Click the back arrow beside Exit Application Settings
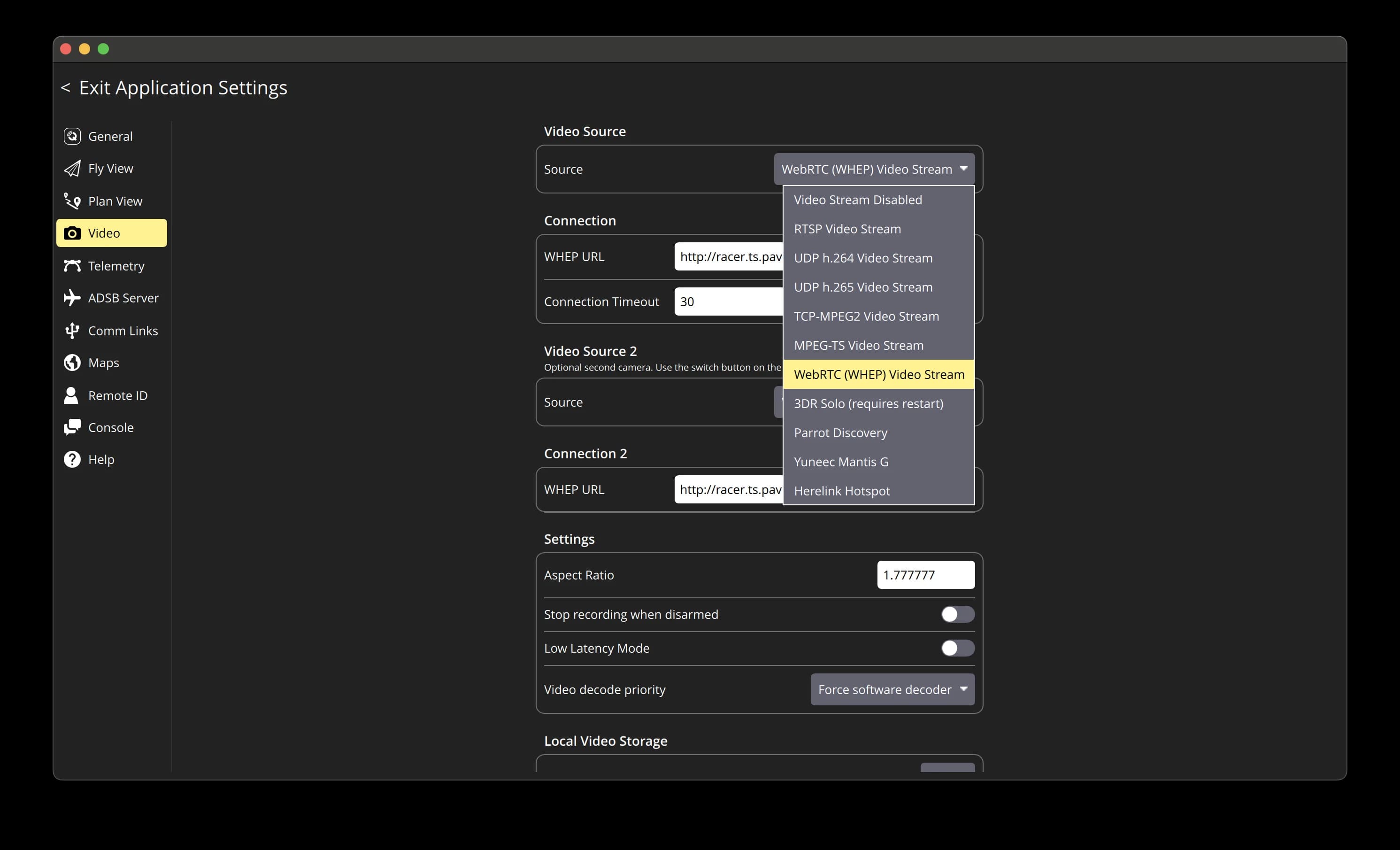The width and height of the screenshot is (1400, 850). coord(65,87)
